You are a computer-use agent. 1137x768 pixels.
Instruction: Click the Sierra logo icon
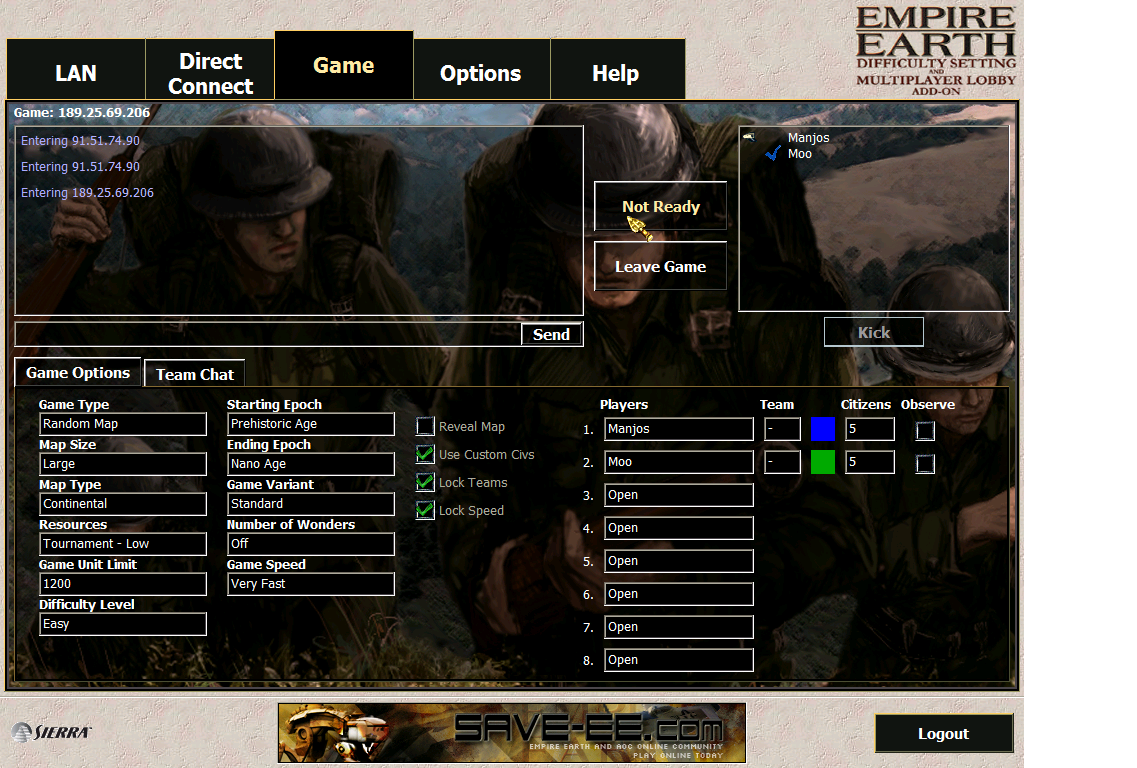point(52,733)
